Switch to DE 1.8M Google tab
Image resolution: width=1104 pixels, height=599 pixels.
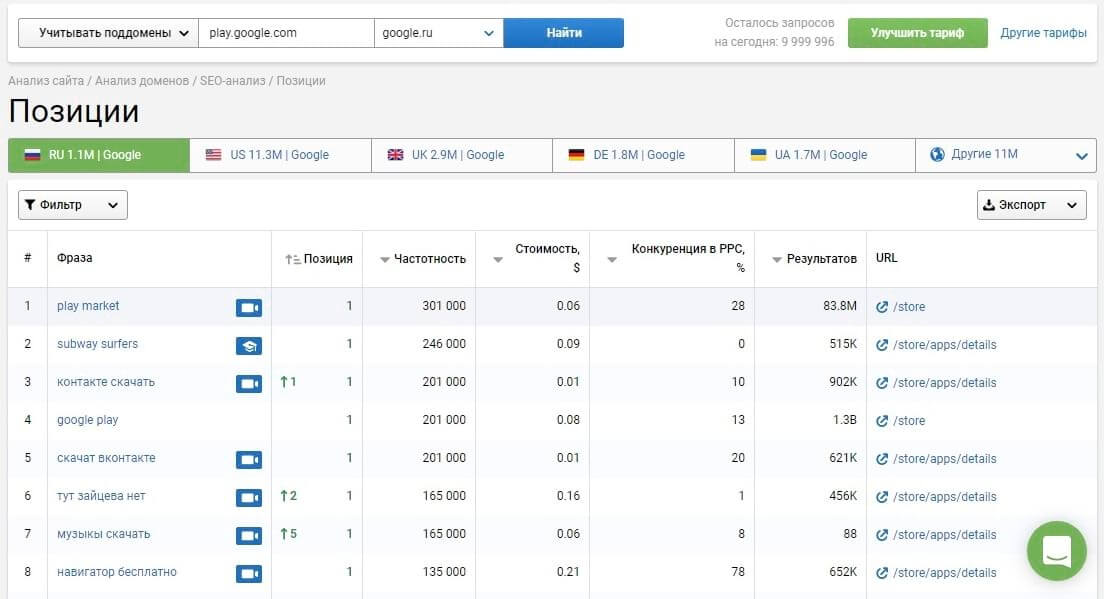[x=644, y=155]
